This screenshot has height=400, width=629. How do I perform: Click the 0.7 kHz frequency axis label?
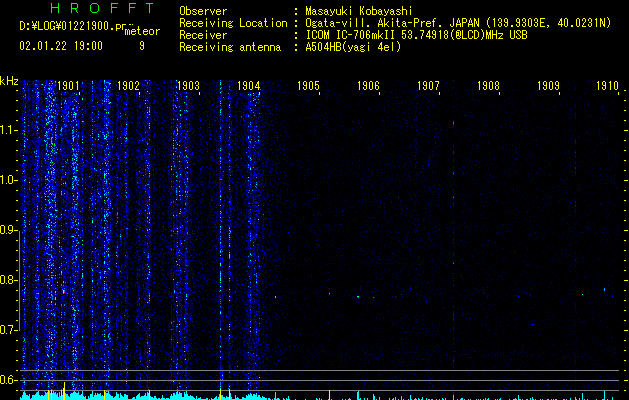point(9,330)
